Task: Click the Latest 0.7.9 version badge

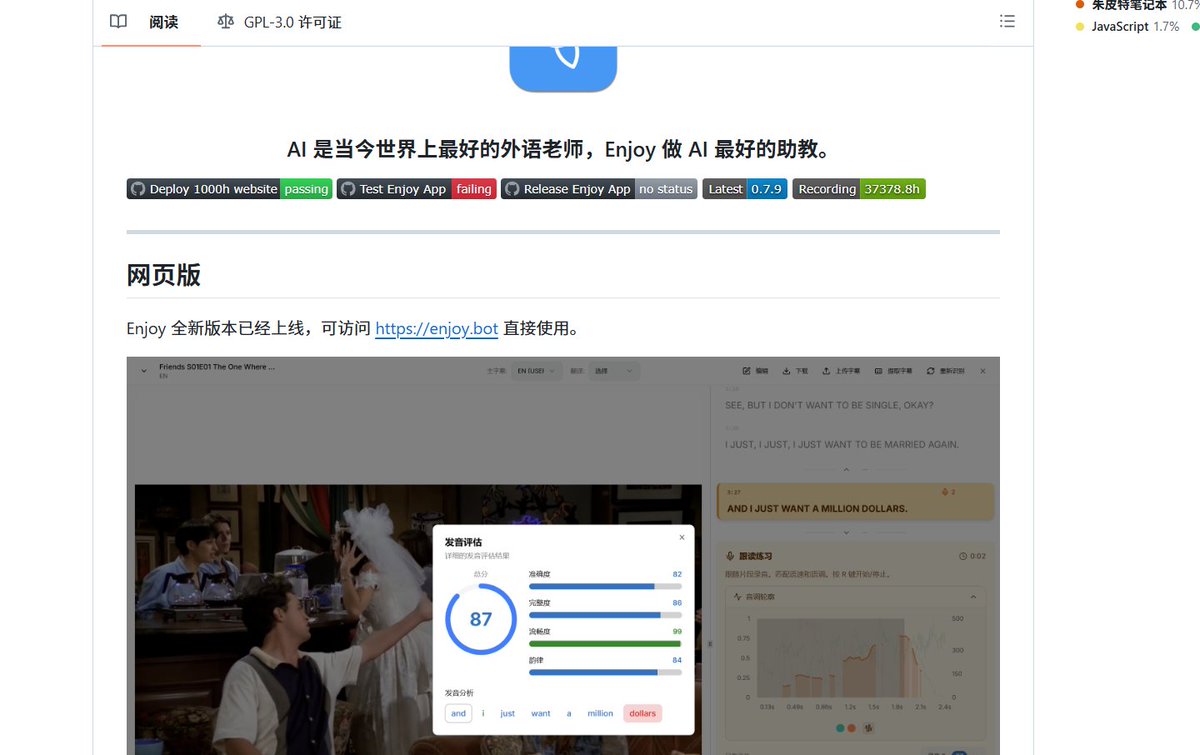Action: [745, 189]
